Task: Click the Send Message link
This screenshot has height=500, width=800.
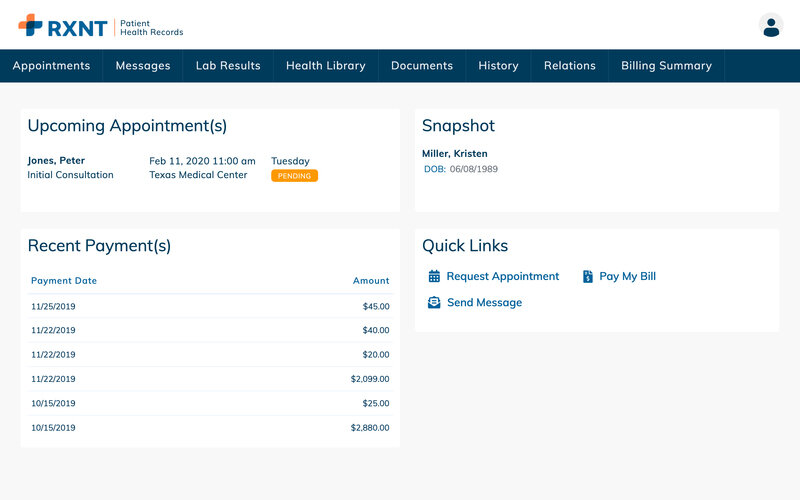Action: click(484, 302)
